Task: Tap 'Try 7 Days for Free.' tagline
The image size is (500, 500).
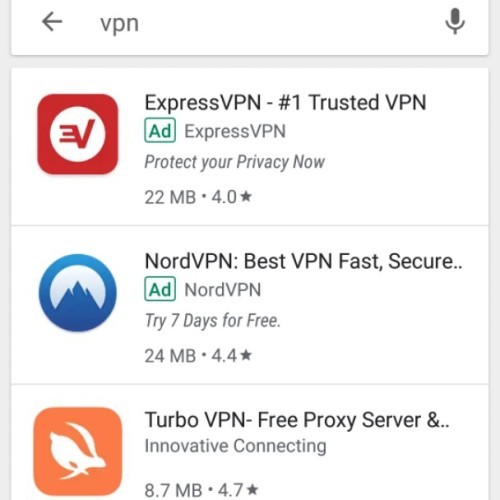Action: (213, 321)
